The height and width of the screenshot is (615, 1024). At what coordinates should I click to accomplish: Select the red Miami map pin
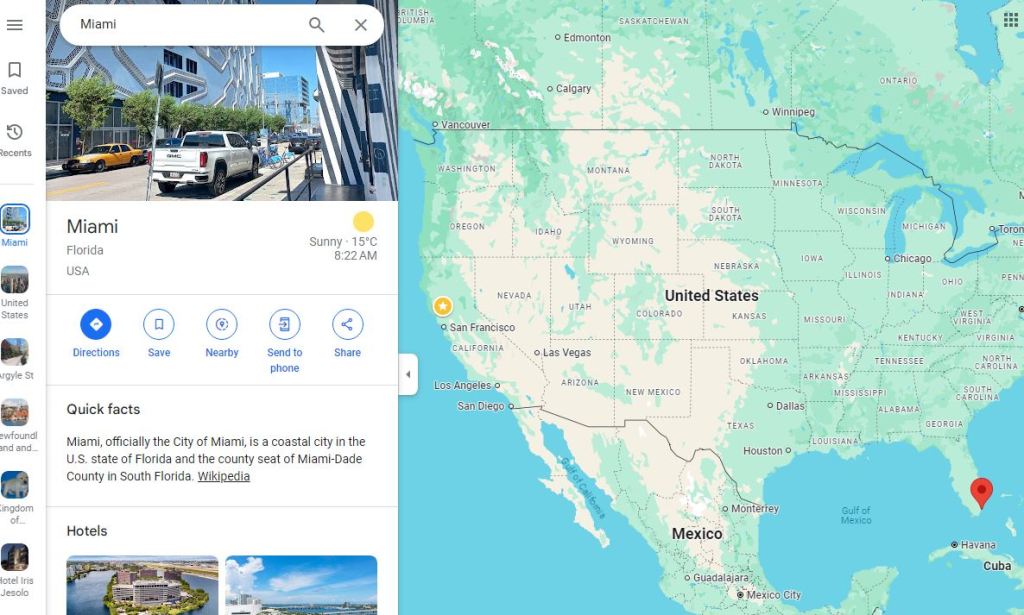(981, 493)
